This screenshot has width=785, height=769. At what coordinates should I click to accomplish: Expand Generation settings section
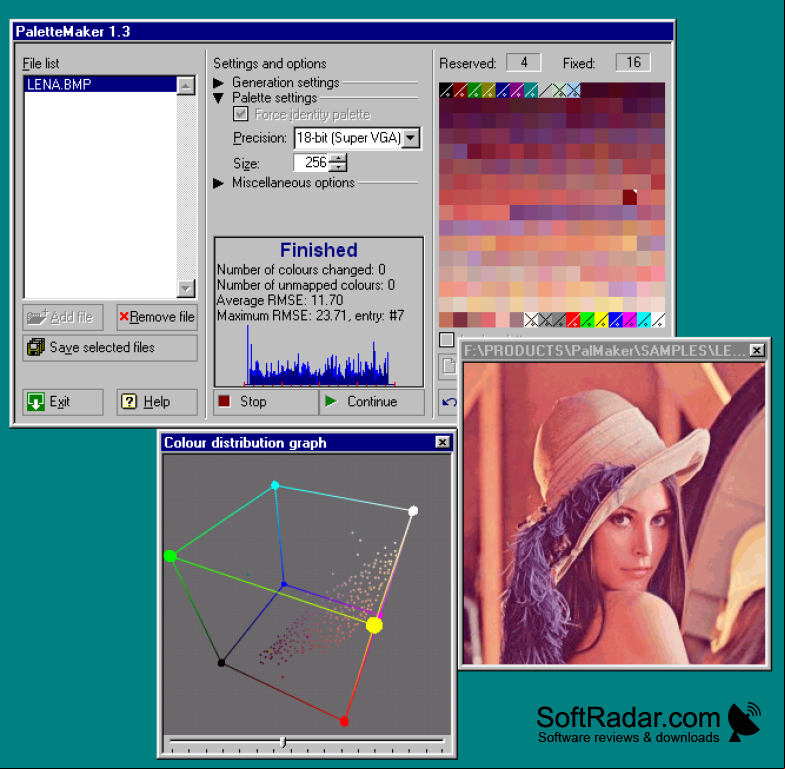[218, 82]
